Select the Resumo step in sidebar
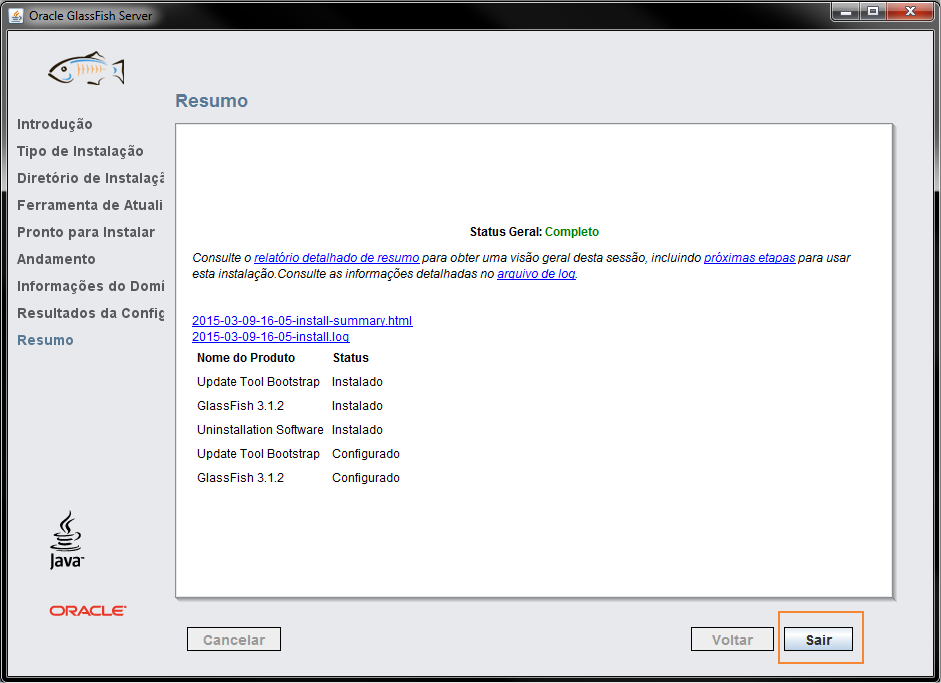Image resolution: width=941 pixels, height=683 pixels. pos(45,340)
